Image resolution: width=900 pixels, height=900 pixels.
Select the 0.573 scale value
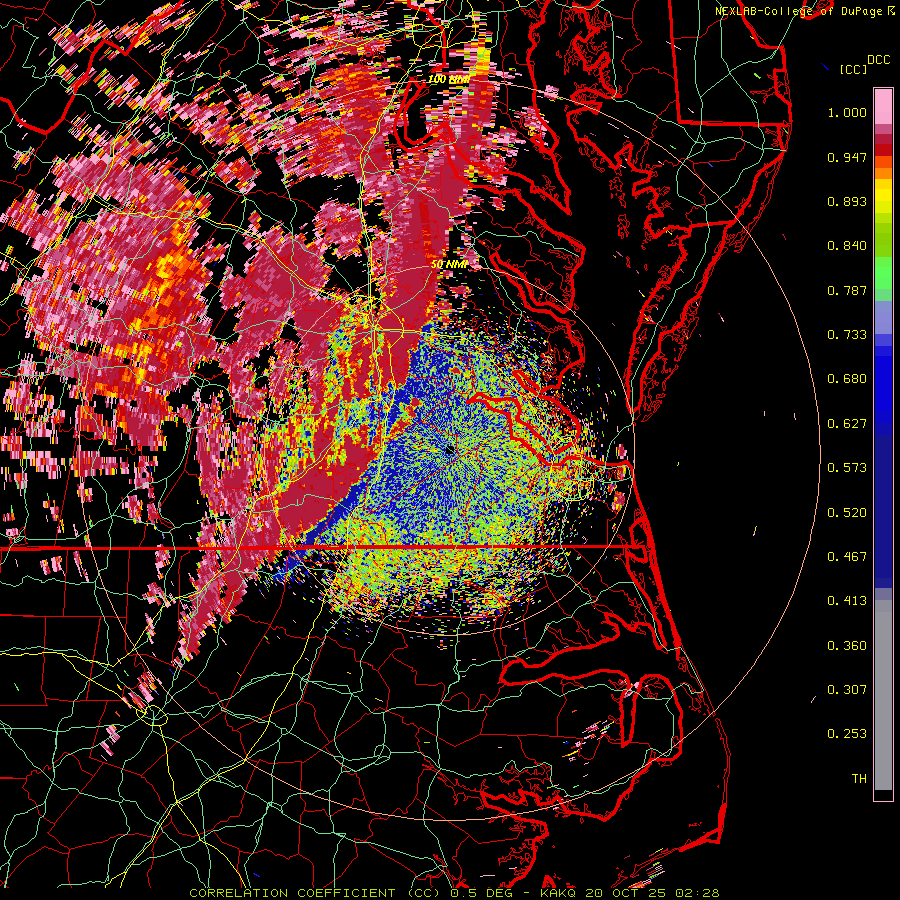pos(847,468)
